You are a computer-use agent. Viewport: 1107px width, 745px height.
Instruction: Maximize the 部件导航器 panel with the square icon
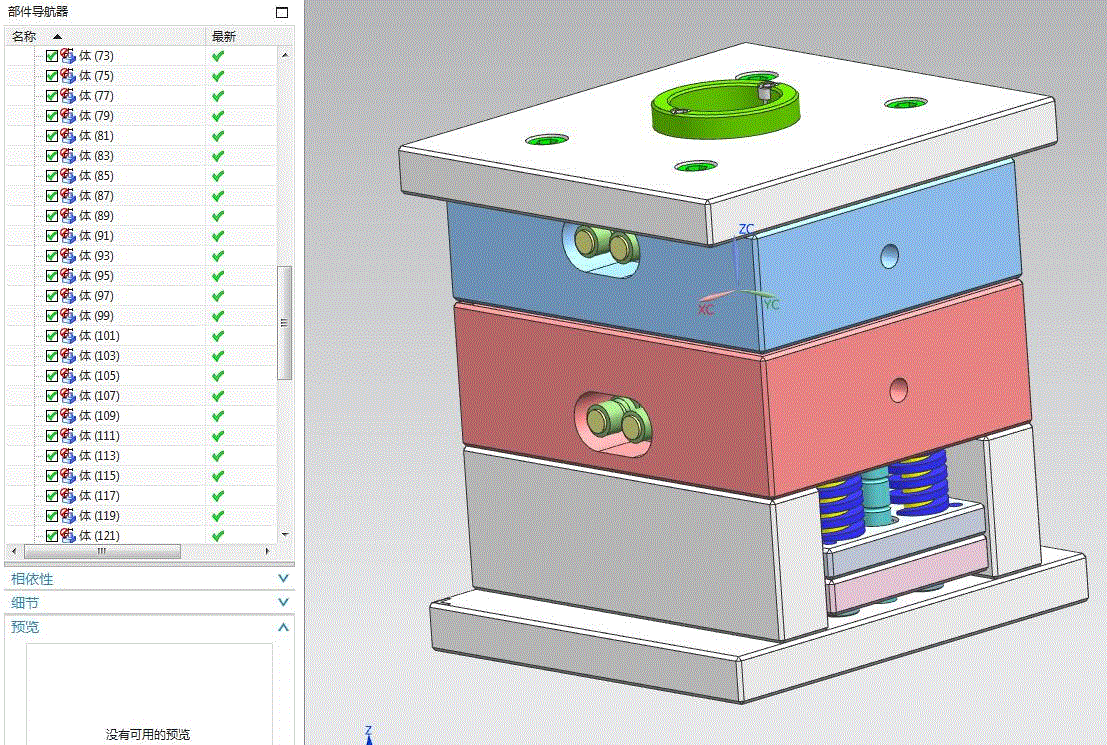tap(282, 12)
